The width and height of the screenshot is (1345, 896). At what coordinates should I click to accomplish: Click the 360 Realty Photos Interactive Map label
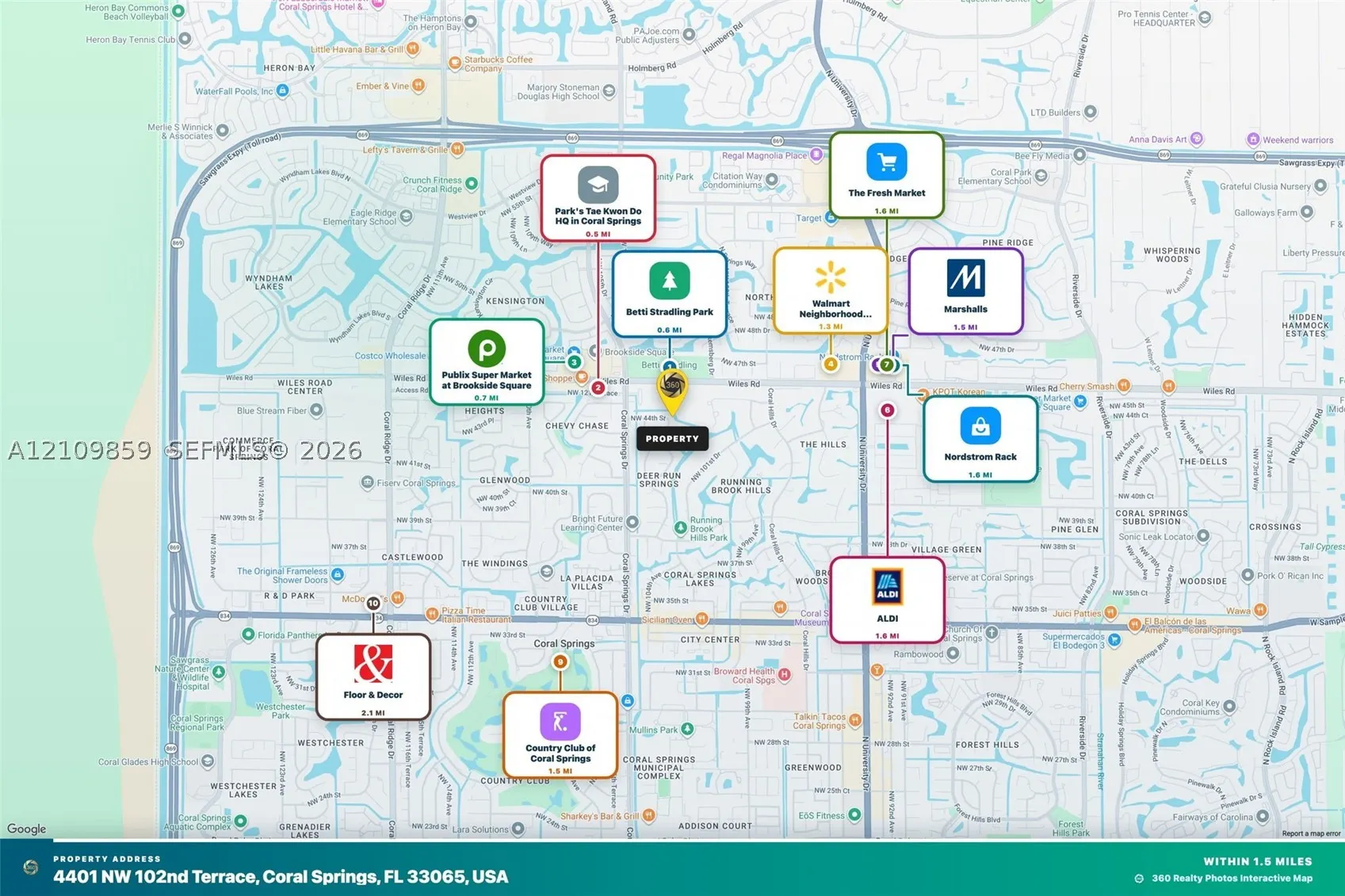tap(1232, 878)
